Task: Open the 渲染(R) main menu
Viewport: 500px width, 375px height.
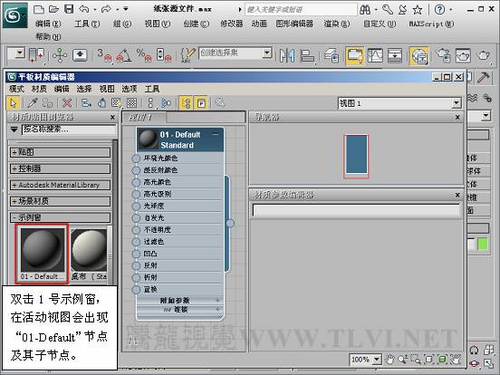Action: tap(337, 24)
